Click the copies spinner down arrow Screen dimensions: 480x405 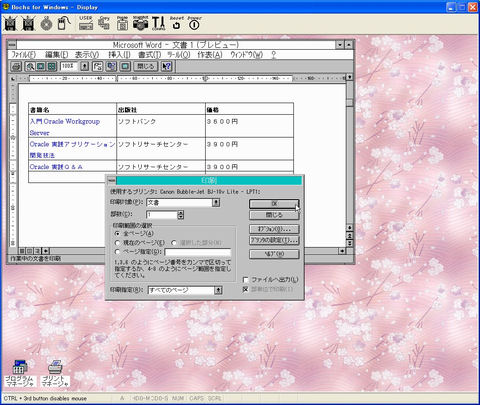point(180,217)
